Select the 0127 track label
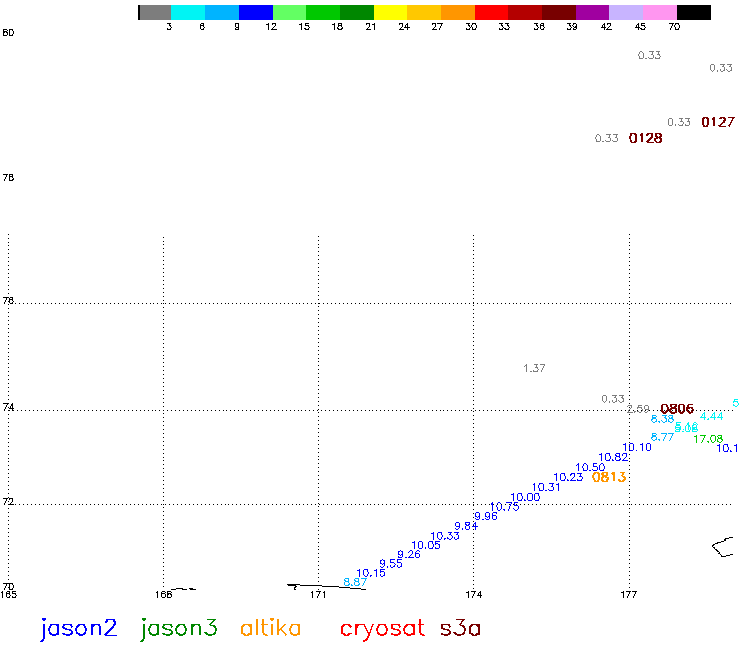 [718, 122]
